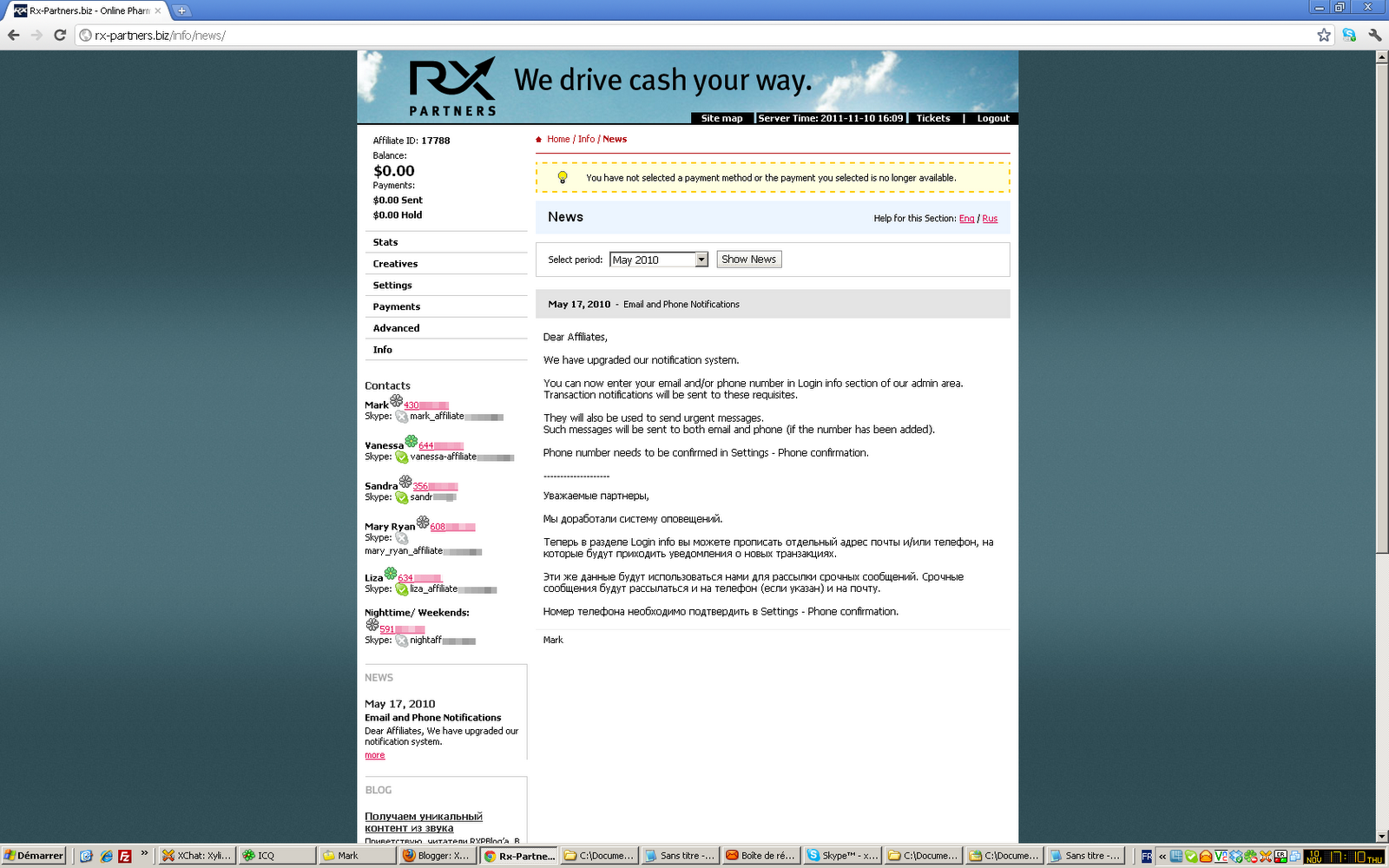Click the Nighttime/Weekends ICQ flower icon

[x=372, y=624]
